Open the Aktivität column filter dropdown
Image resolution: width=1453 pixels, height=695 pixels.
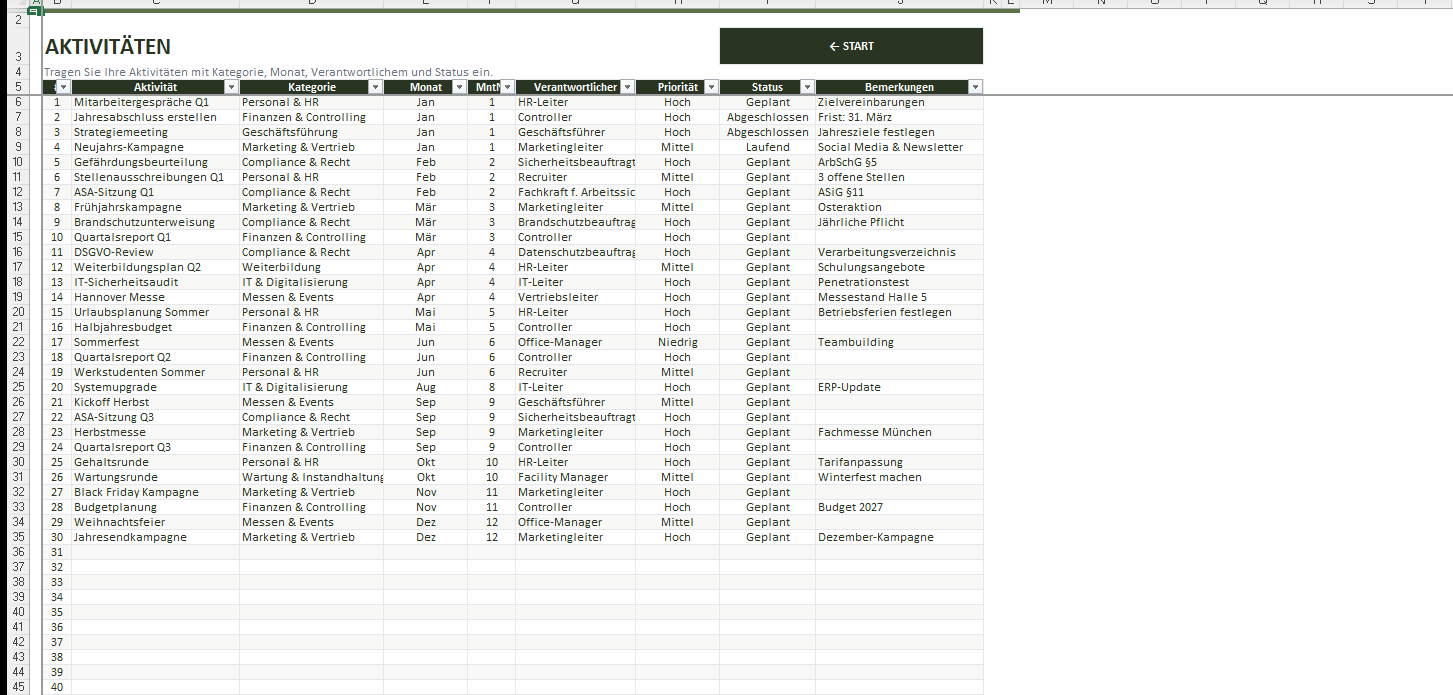coord(232,88)
